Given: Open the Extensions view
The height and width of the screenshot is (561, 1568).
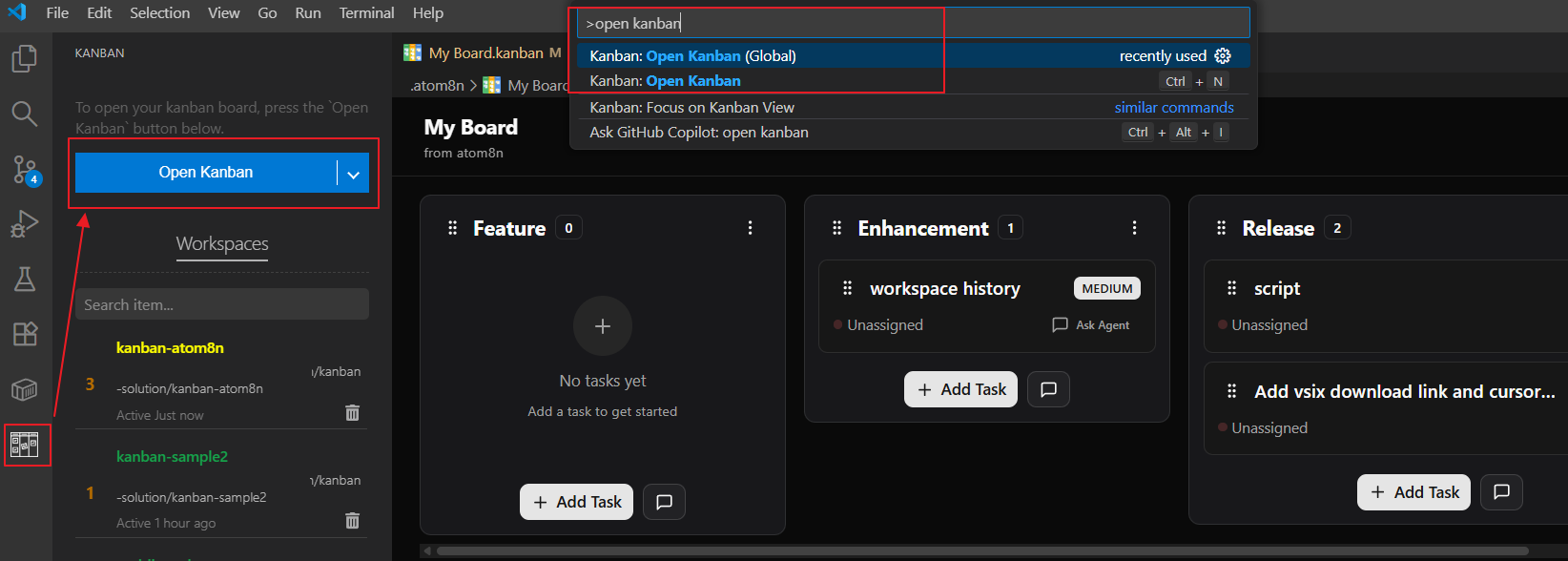Looking at the screenshot, I should (25, 334).
